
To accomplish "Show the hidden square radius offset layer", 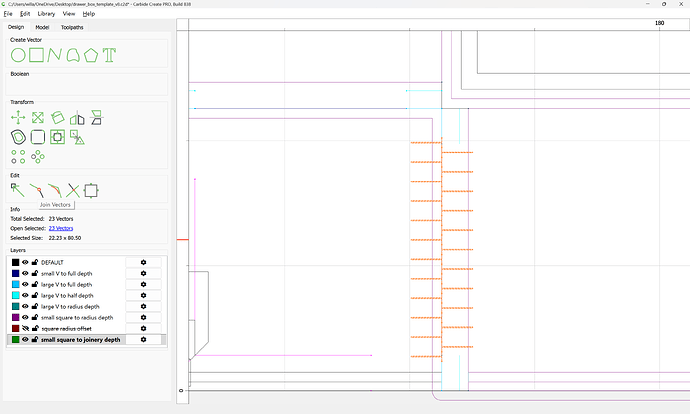I will click(25, 328).
